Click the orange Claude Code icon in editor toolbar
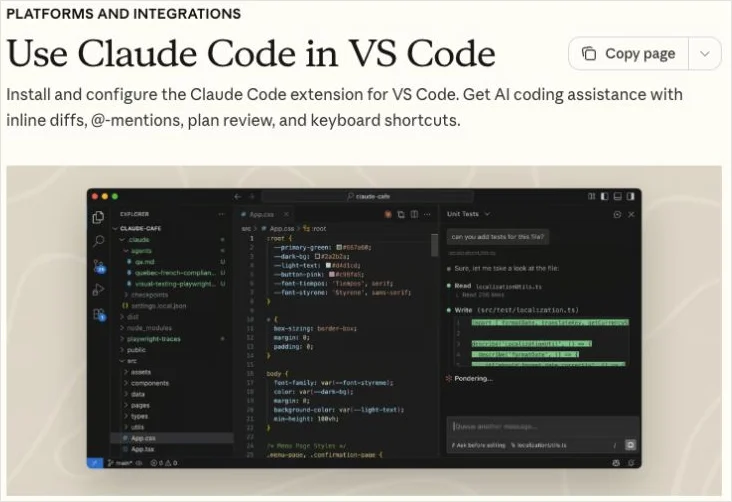 (x=387, y=214)
